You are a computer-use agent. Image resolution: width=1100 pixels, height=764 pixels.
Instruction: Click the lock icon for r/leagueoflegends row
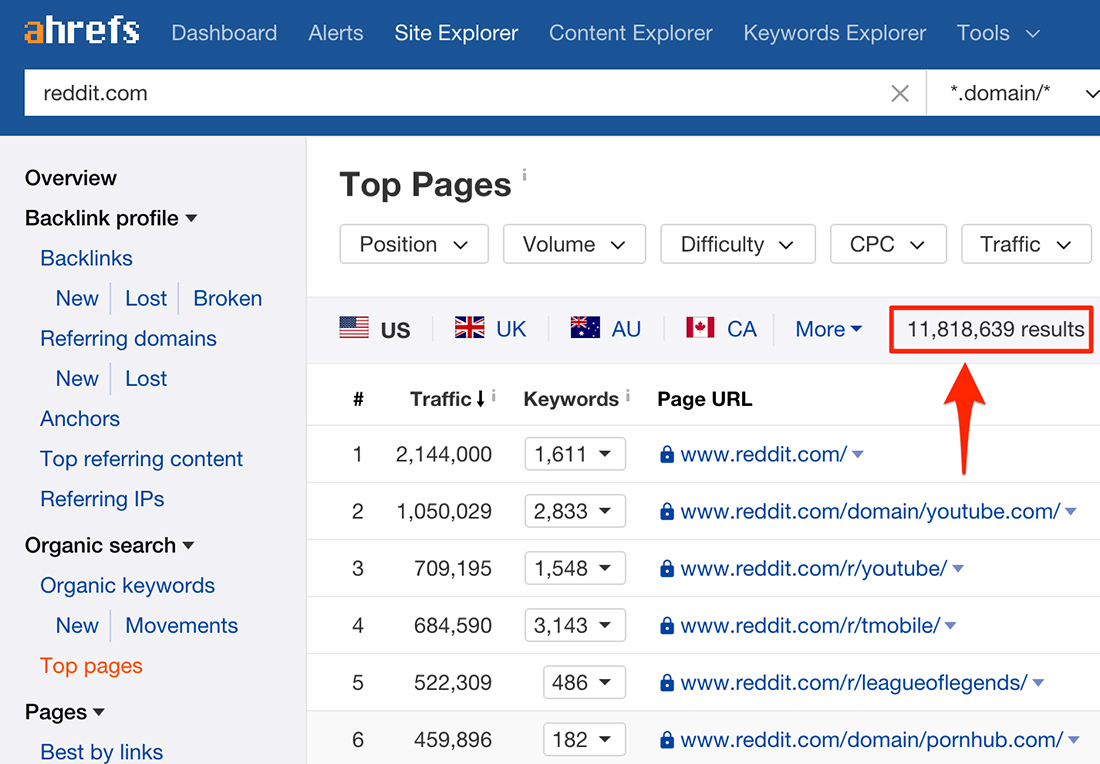(666, 683)
